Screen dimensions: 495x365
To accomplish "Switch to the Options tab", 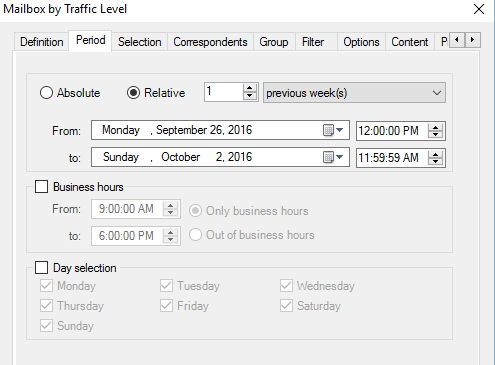I will pyautogui.click(x=361, y=42).
